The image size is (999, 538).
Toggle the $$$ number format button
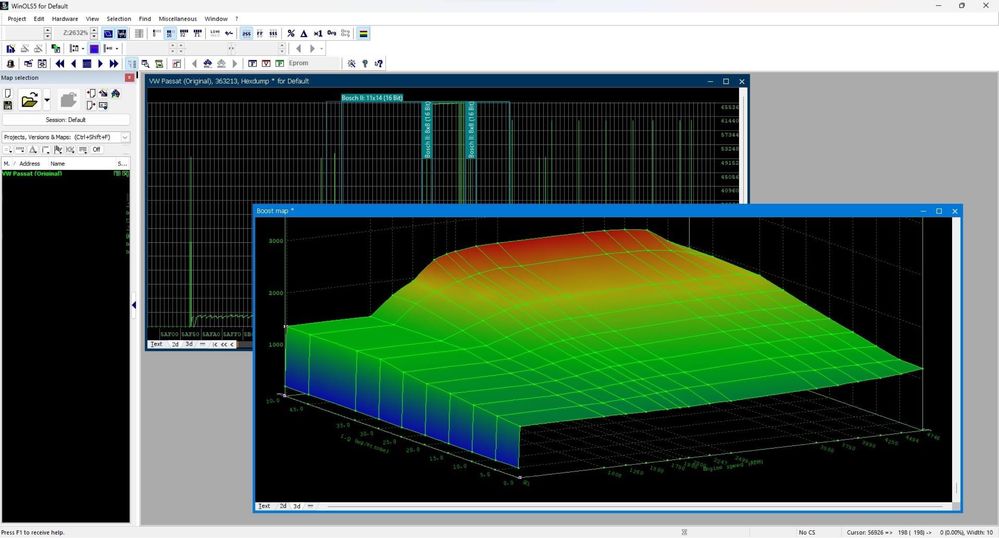pyautogui.click(x=273, y=33)
